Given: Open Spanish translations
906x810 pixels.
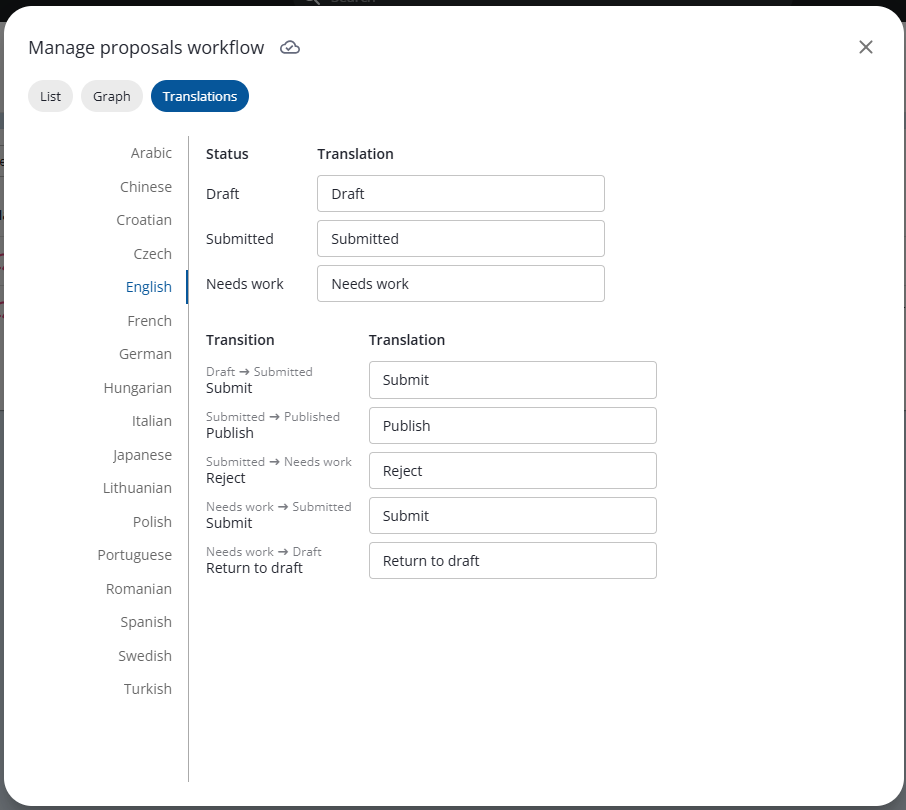Looking at the screenshot, I should [146, 622].
